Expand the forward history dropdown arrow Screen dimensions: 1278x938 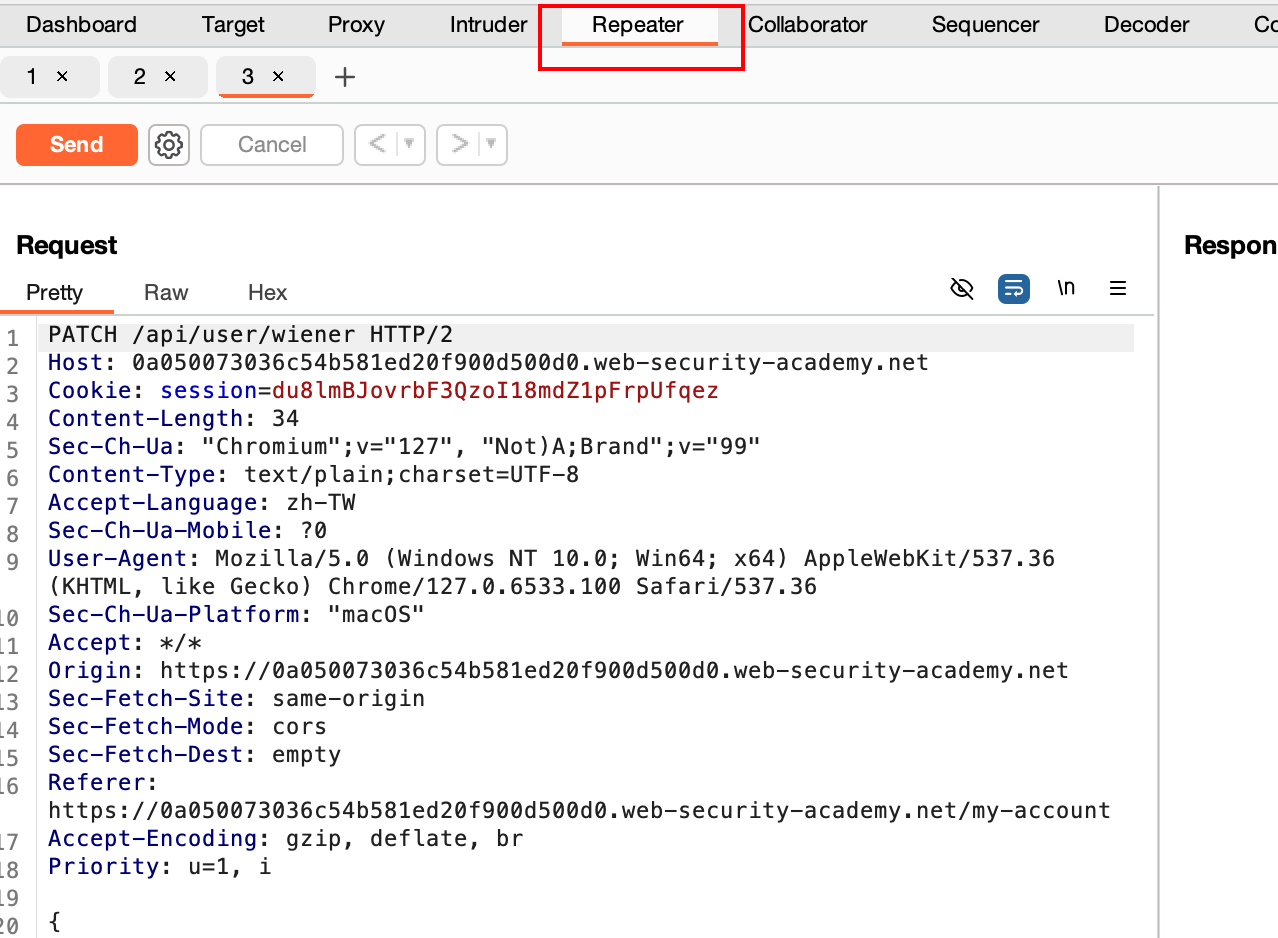point(491,145)
